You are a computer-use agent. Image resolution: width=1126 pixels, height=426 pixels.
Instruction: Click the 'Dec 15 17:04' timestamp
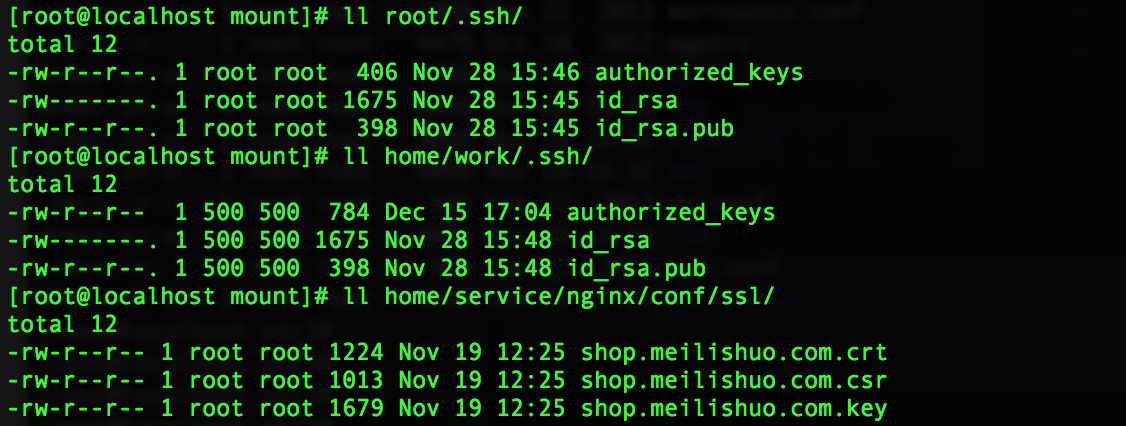coord(469,213)
